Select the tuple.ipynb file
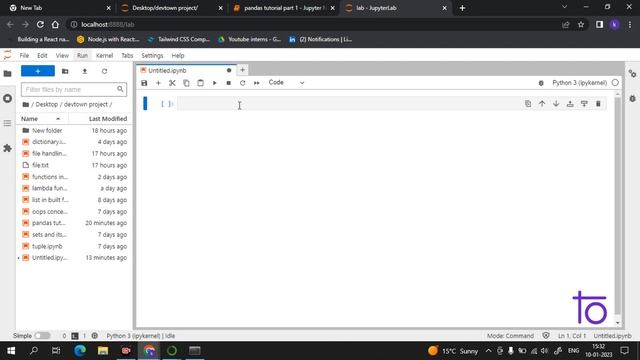Screen dimensions: 640x360 point(74,247)
